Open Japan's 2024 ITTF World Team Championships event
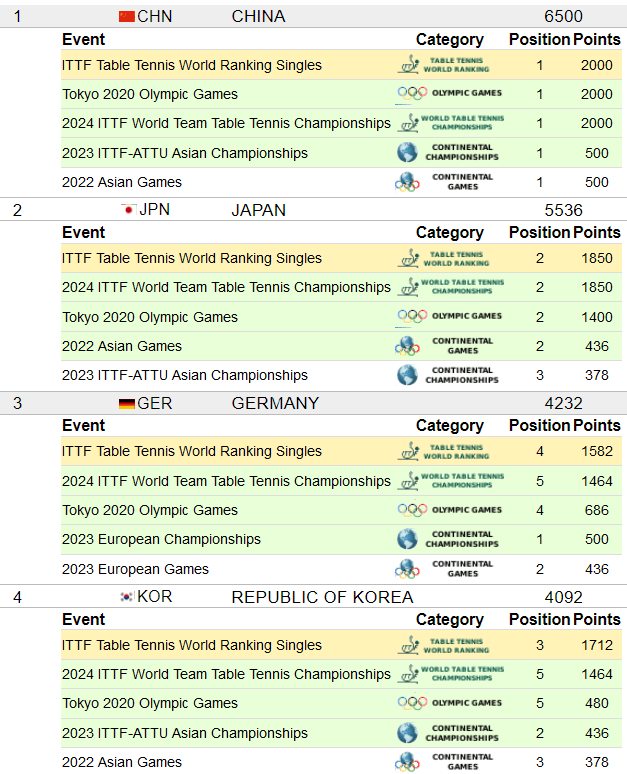627x774 pixels. pyautogui.click(x=226, y=287)
